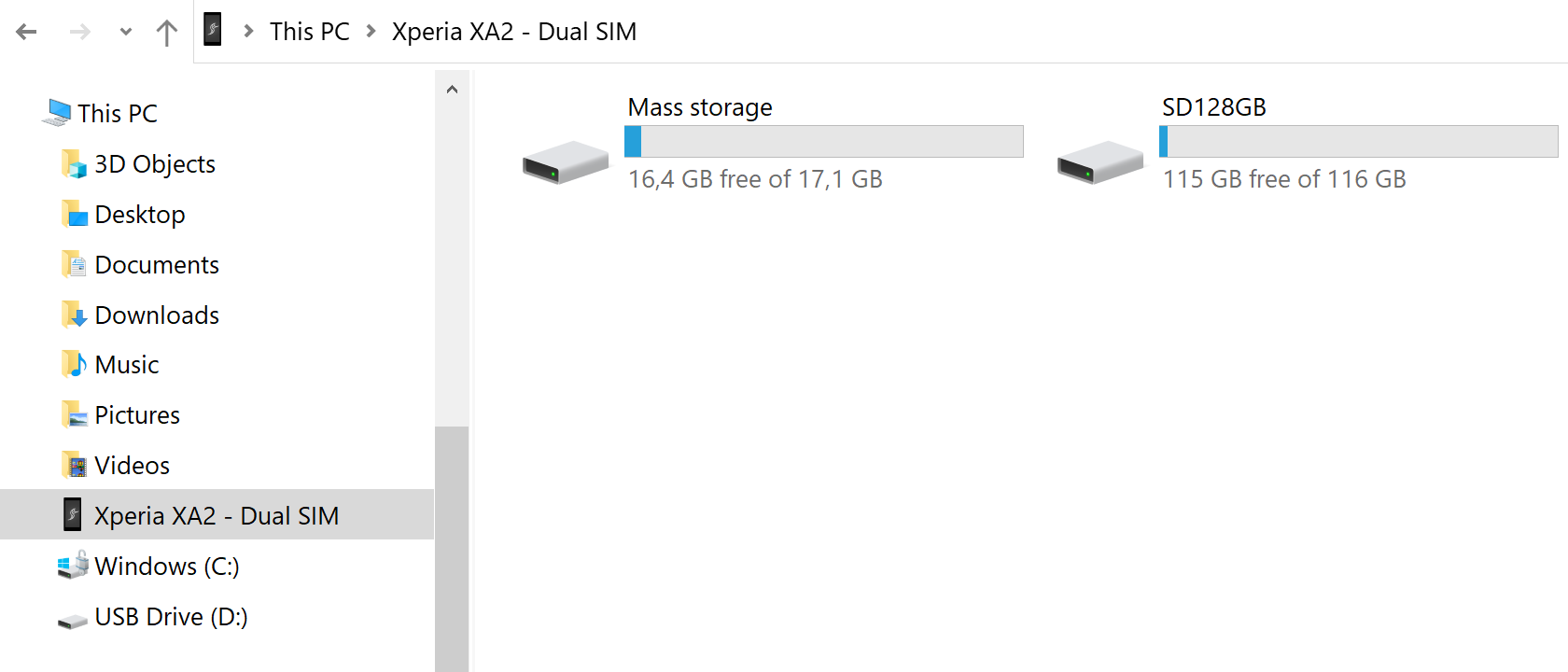The image size is (1568, 672).
Task: Open Downloads in the sidebar
Action: pos(156,315)
